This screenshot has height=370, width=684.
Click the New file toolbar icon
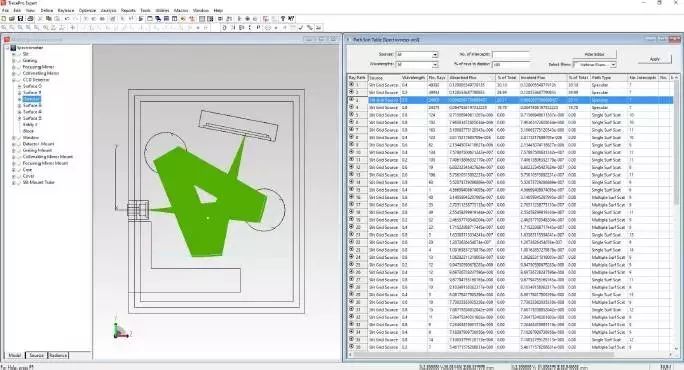coord(4,19)
